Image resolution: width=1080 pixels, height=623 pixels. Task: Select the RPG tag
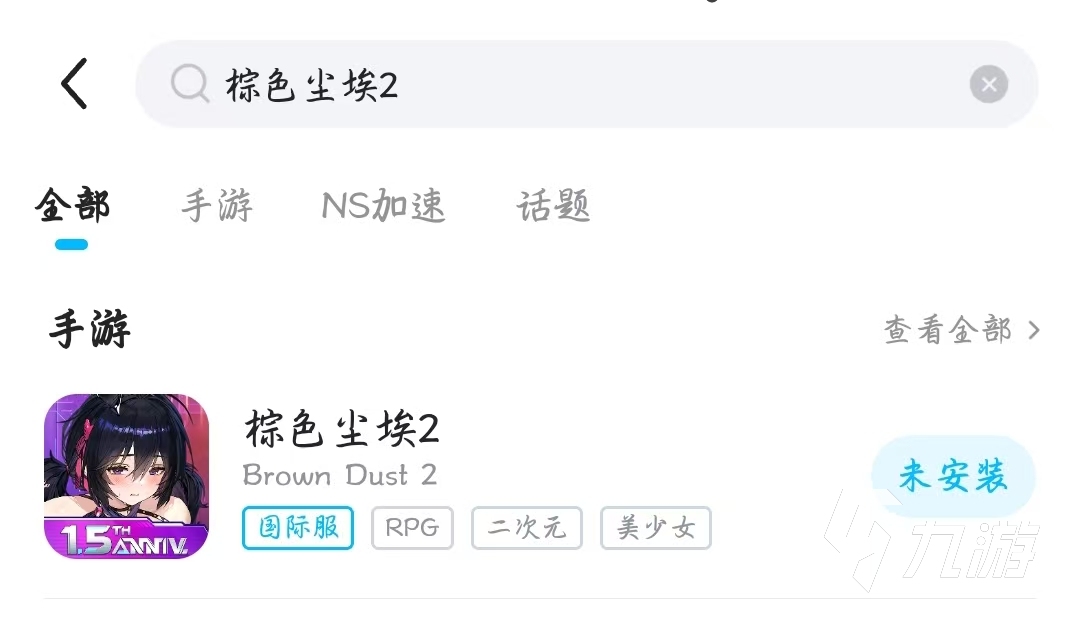(412, 528)
